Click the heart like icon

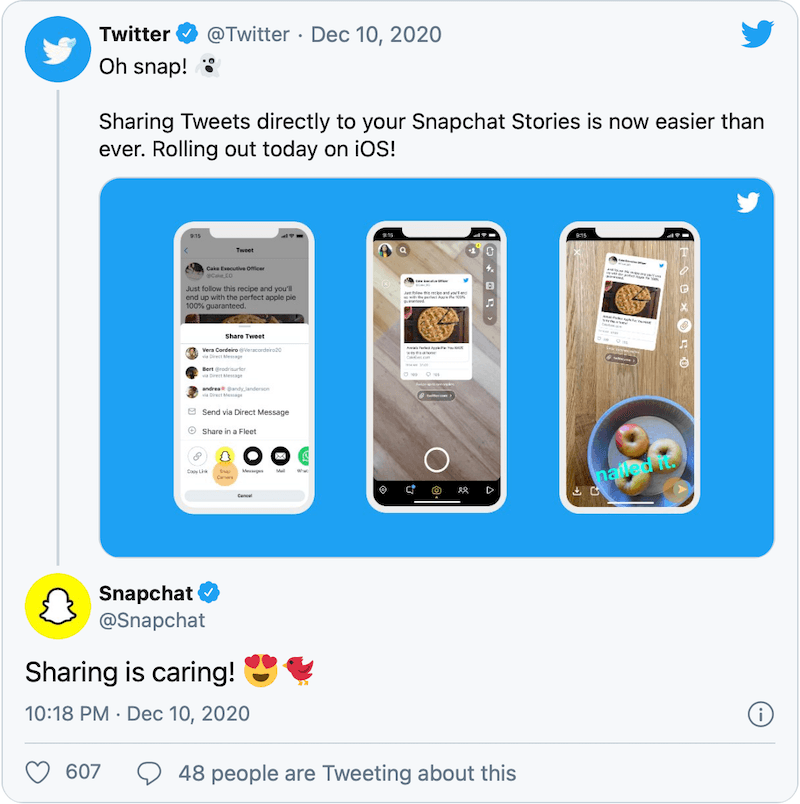(38, 772)
